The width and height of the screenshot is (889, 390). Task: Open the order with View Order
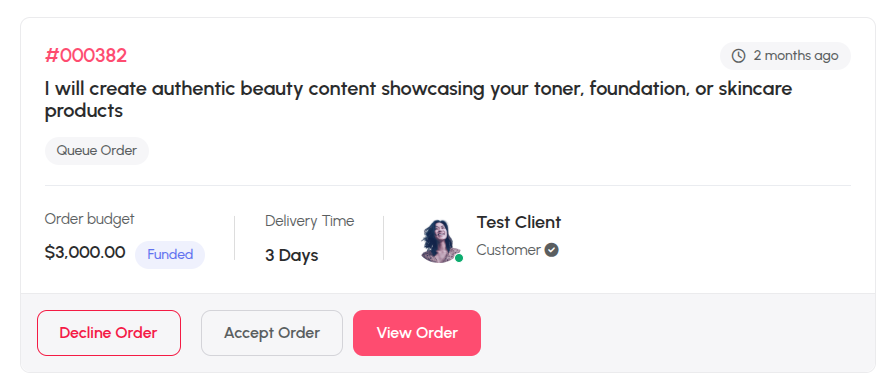417,333
